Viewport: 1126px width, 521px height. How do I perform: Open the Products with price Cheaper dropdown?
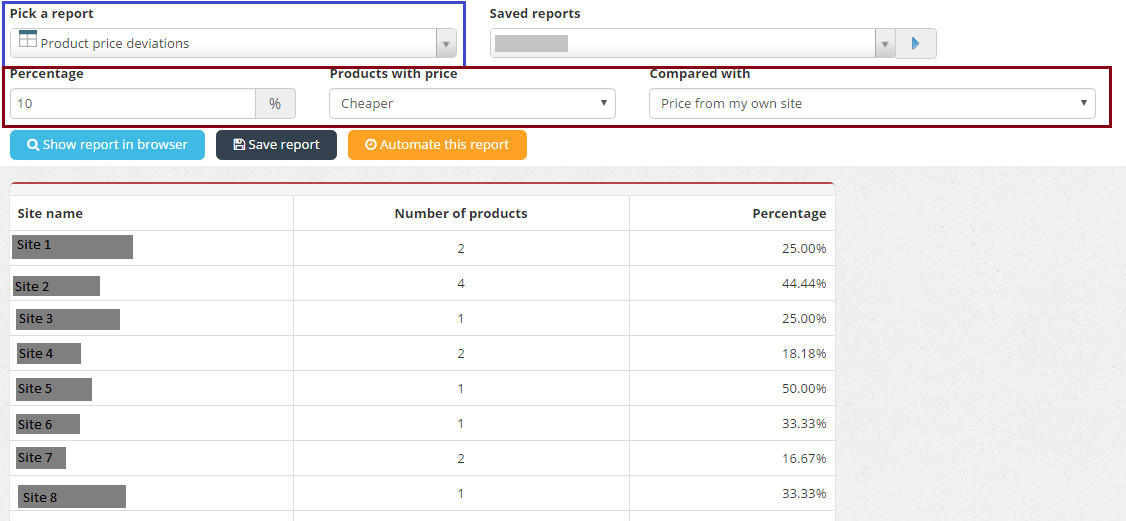click(473, 103)
